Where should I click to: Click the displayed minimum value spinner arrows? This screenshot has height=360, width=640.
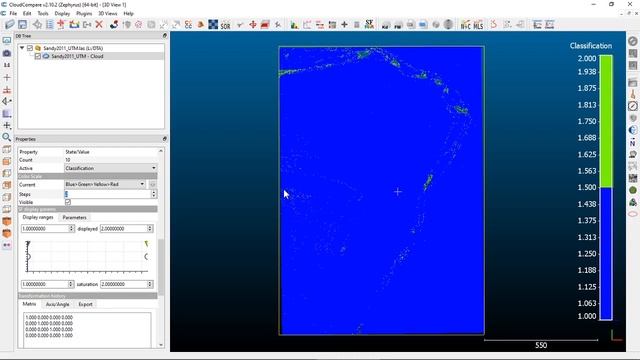tap(71, 229)
